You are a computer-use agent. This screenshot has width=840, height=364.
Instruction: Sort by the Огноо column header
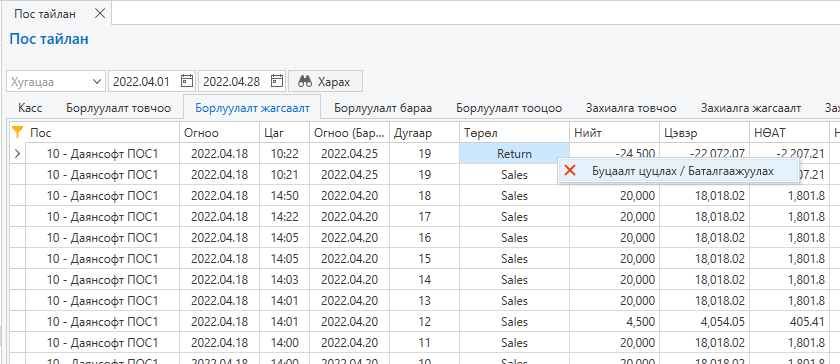pos(219,132)
